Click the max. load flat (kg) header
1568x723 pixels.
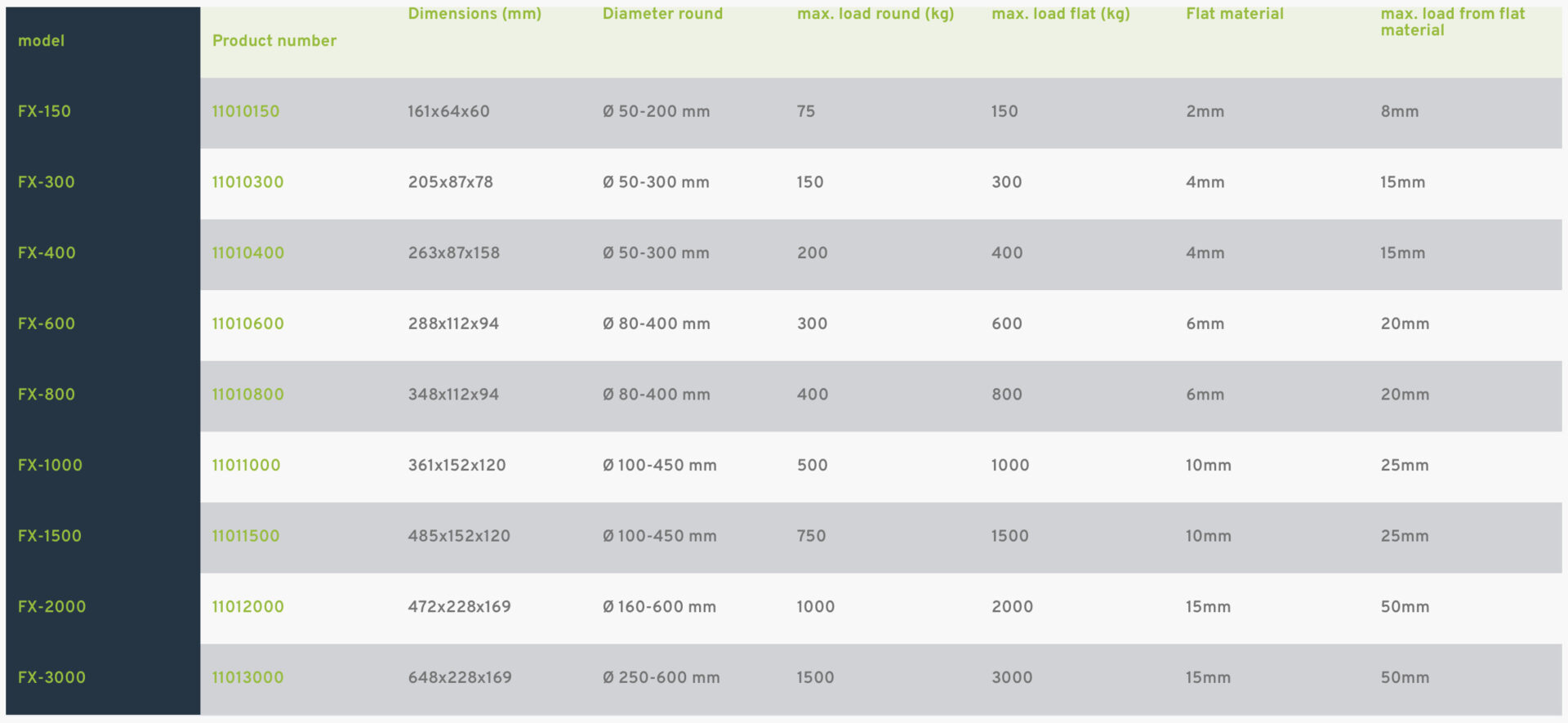click(x=1060, y=14)
